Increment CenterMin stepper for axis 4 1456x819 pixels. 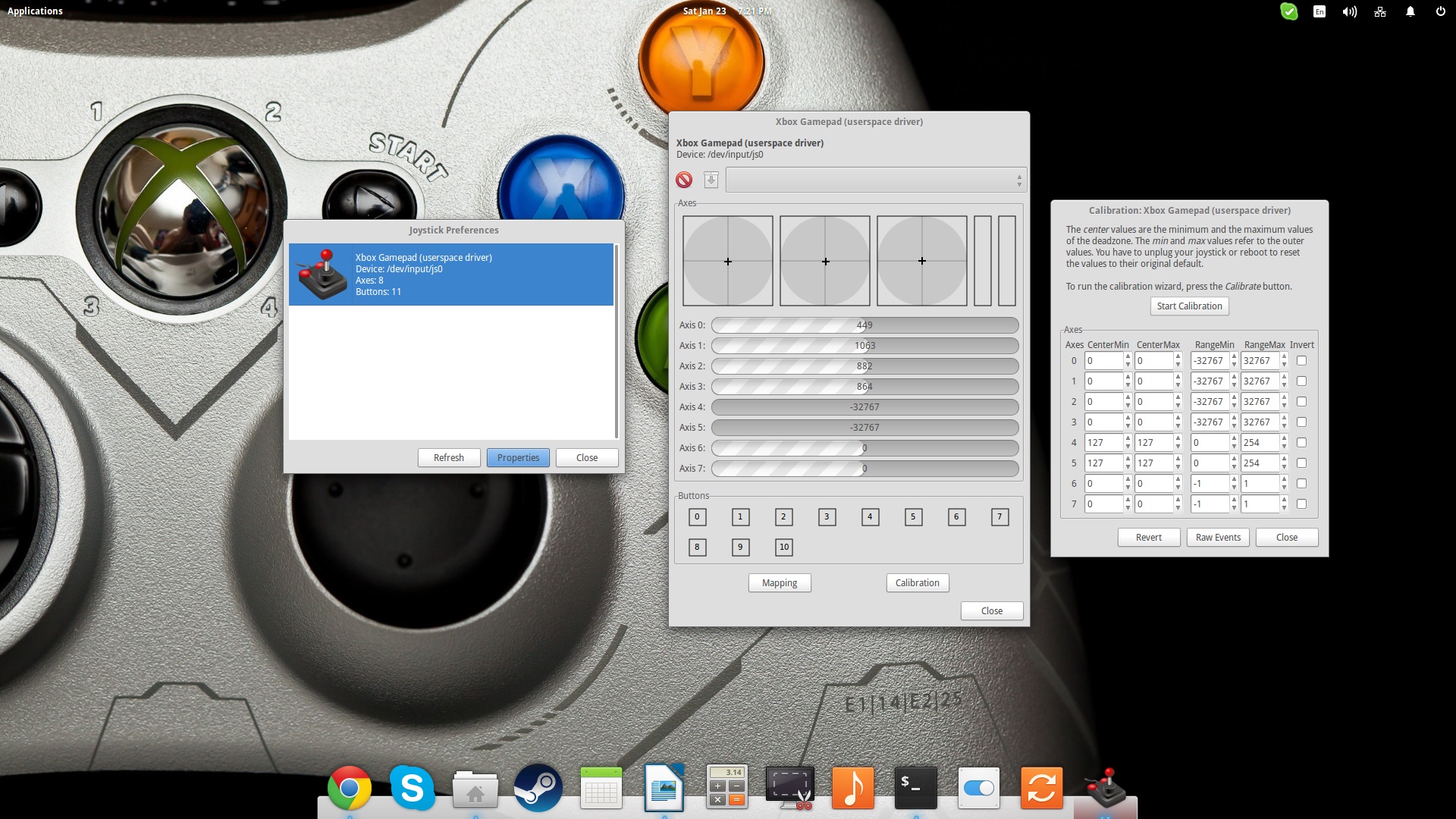1128,438
